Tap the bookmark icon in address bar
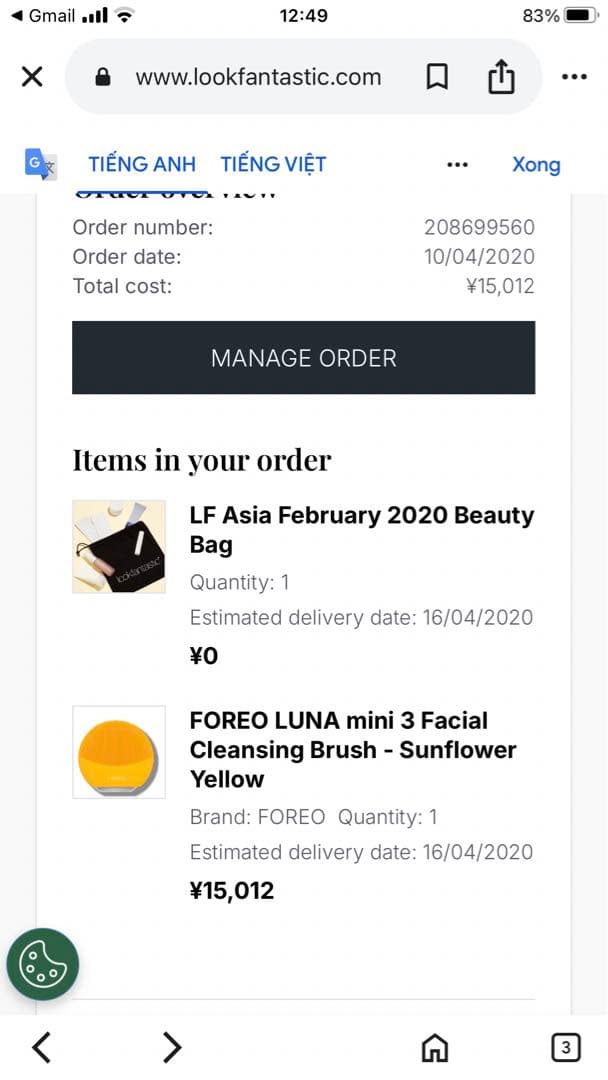 [x=438, y=76]
